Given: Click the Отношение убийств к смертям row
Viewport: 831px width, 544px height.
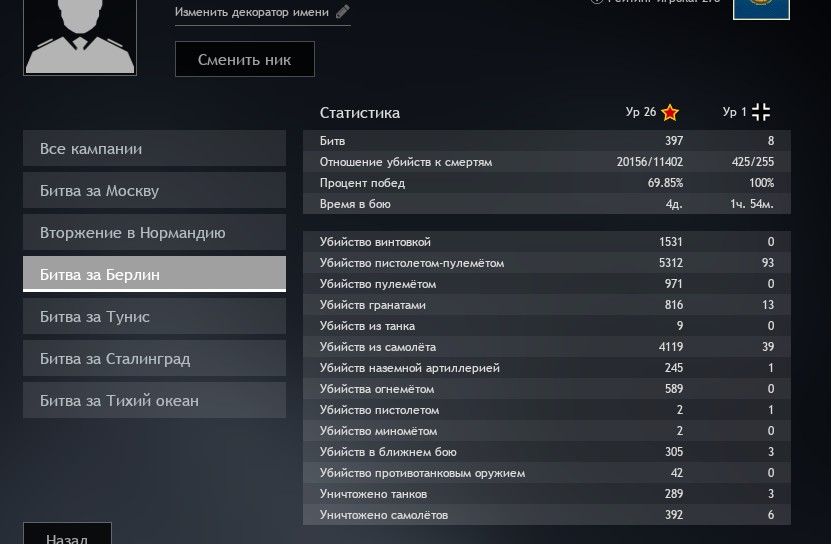Looking at the screenshot, I should pyautogui.click(x=546, y=162).
